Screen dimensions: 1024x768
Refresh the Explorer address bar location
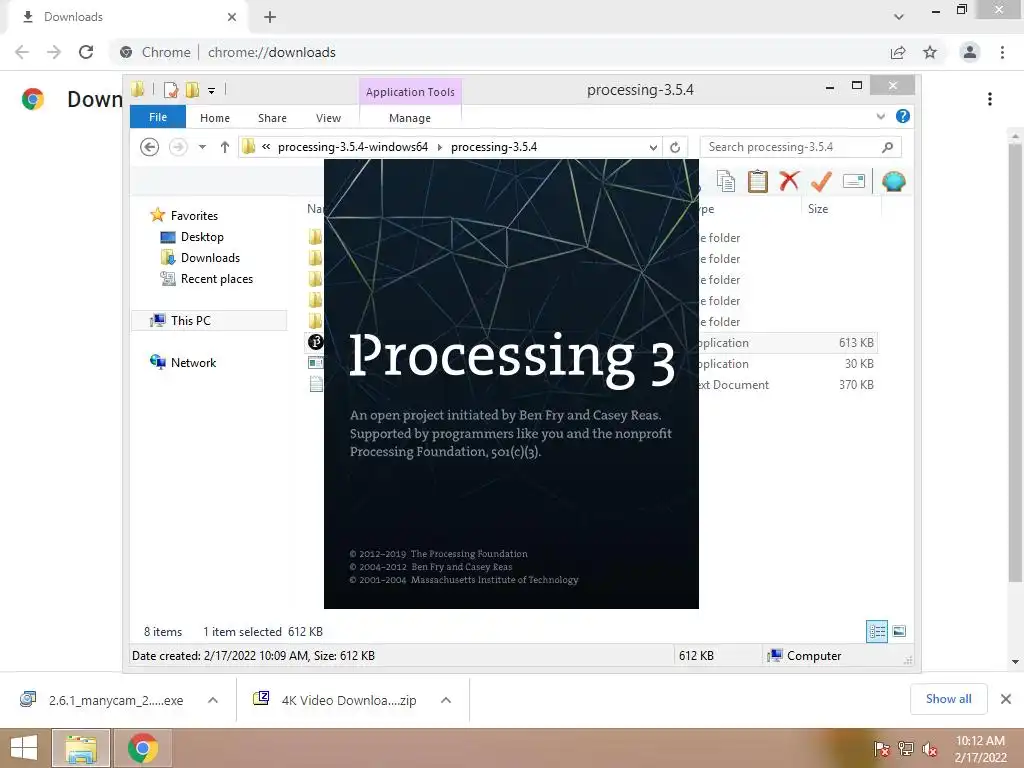(675, 147)
